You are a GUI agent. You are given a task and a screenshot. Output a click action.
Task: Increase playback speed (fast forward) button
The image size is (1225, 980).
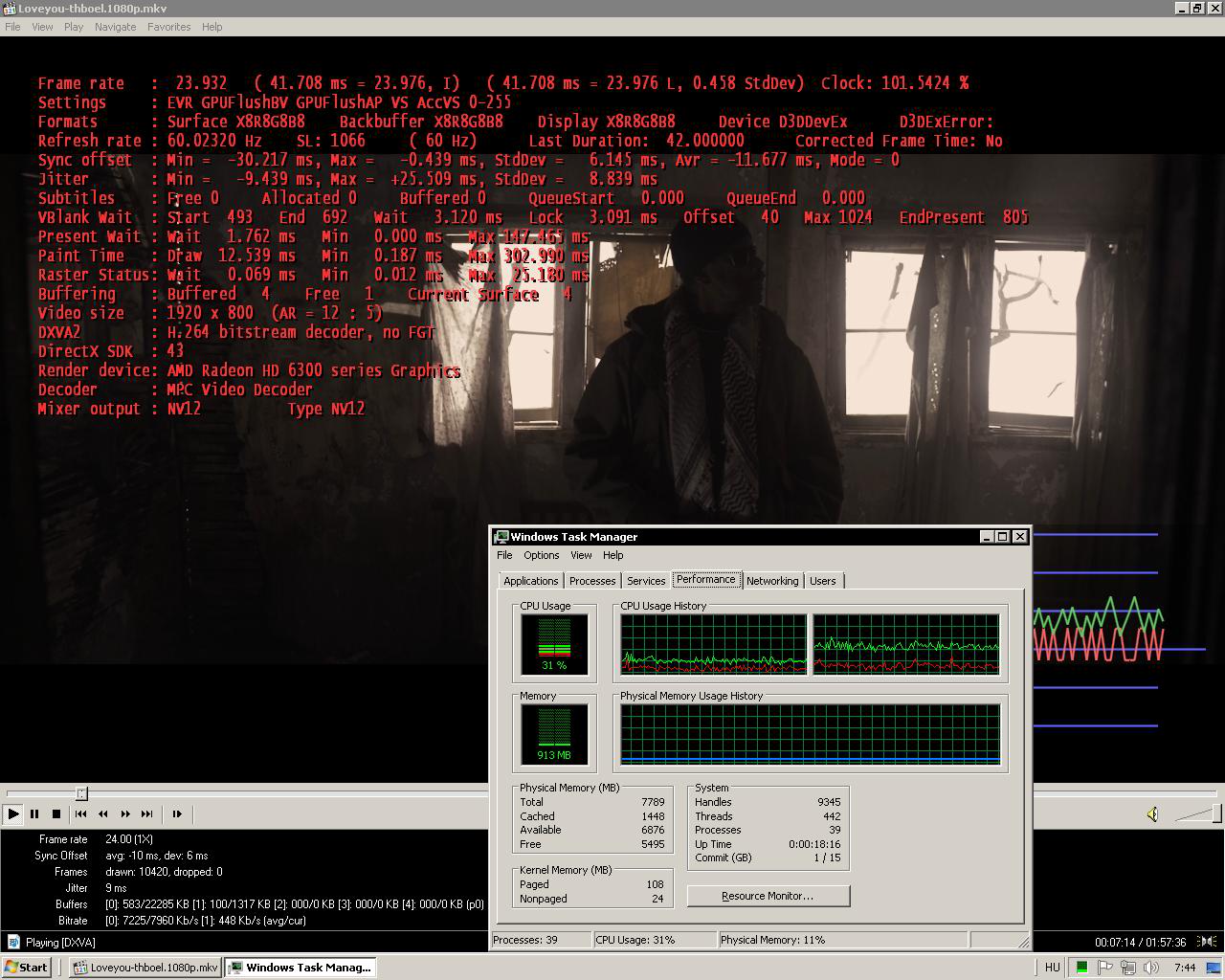(125, 814)
